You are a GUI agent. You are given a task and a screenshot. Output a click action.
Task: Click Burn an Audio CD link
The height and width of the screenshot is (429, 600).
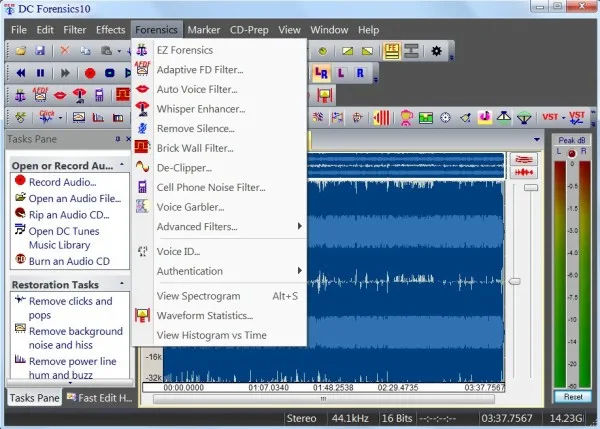69,261
